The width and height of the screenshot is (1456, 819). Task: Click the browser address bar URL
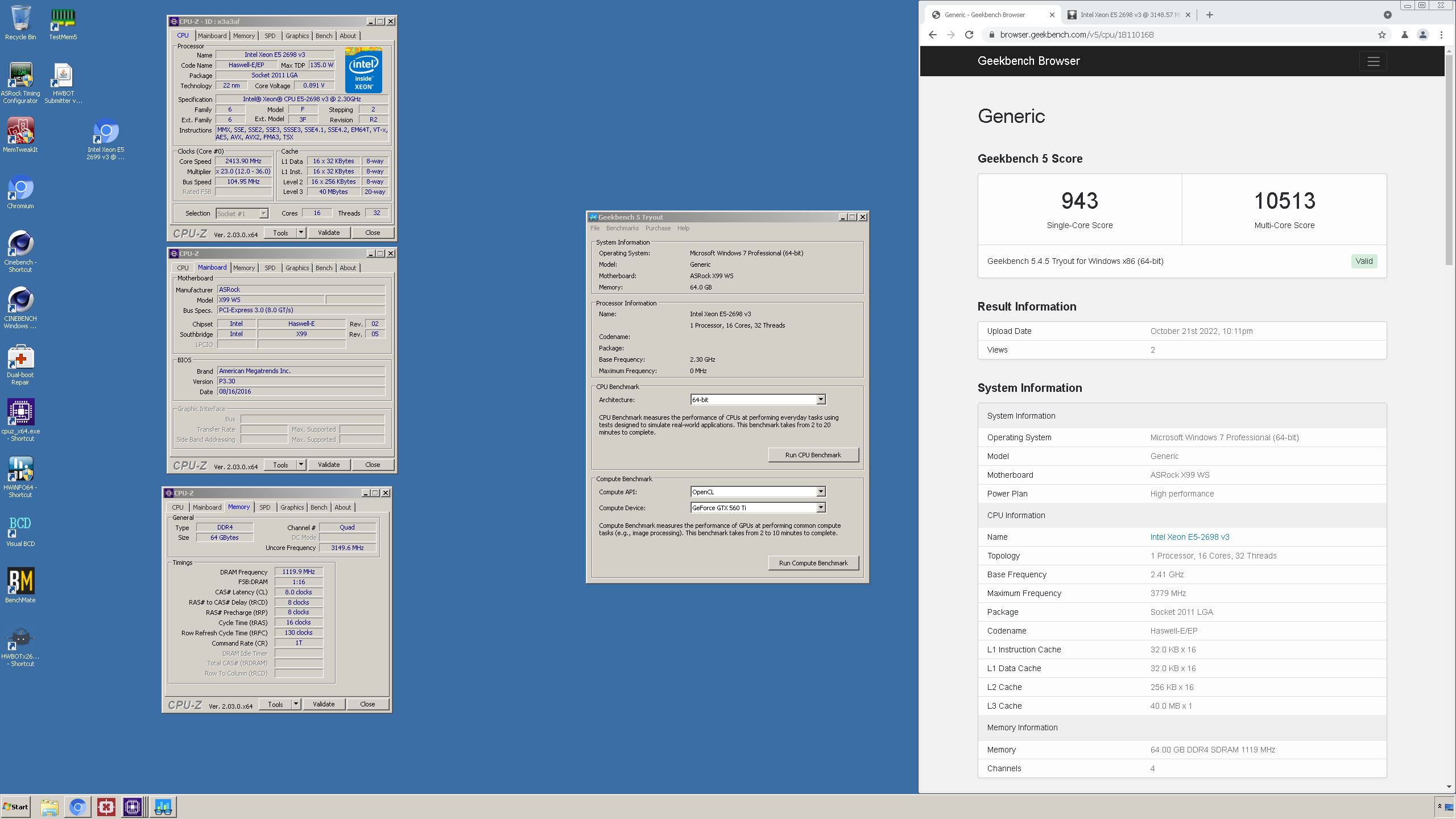1077,35
